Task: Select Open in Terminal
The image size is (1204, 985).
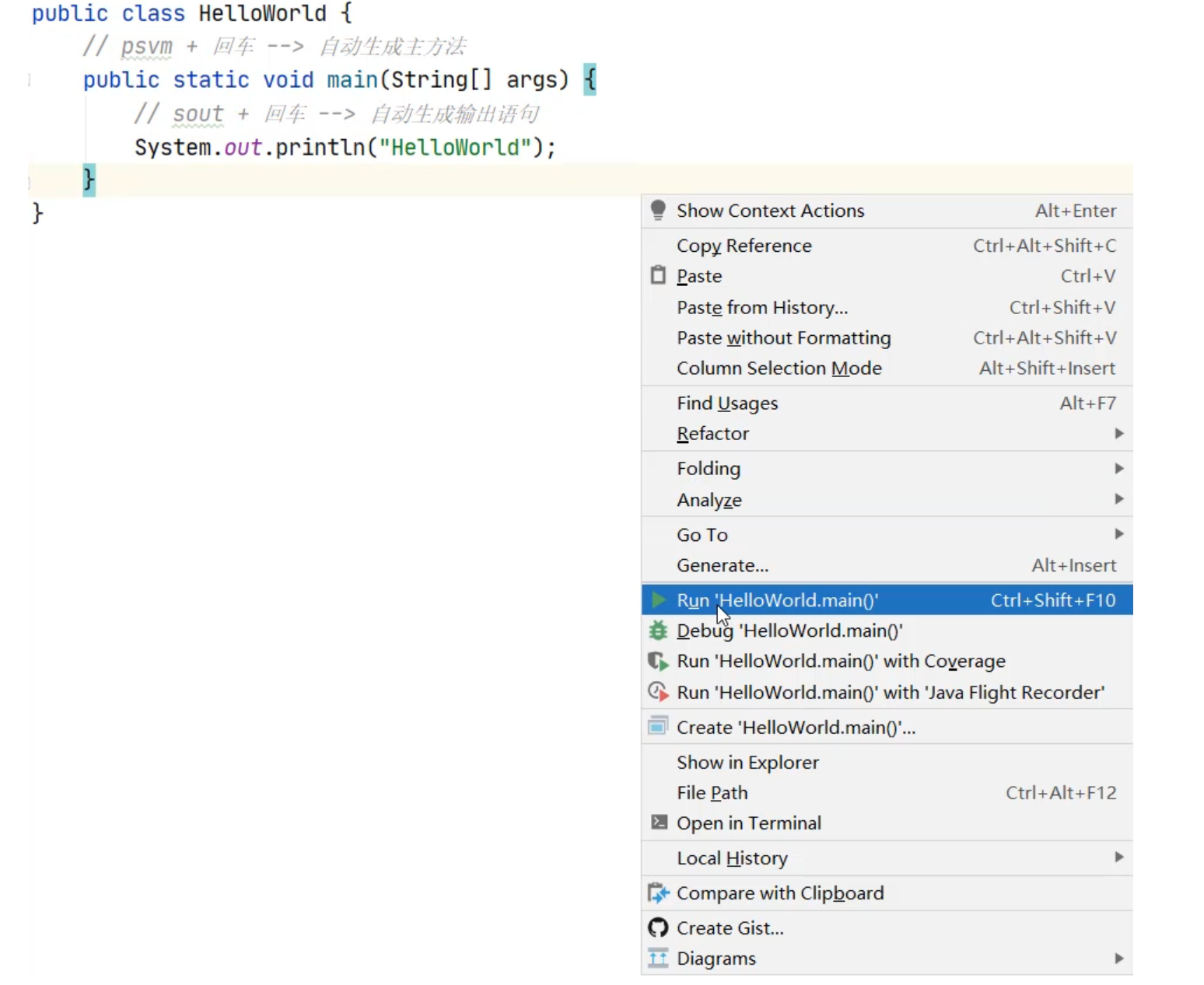Action: click(x=887, y=823)
